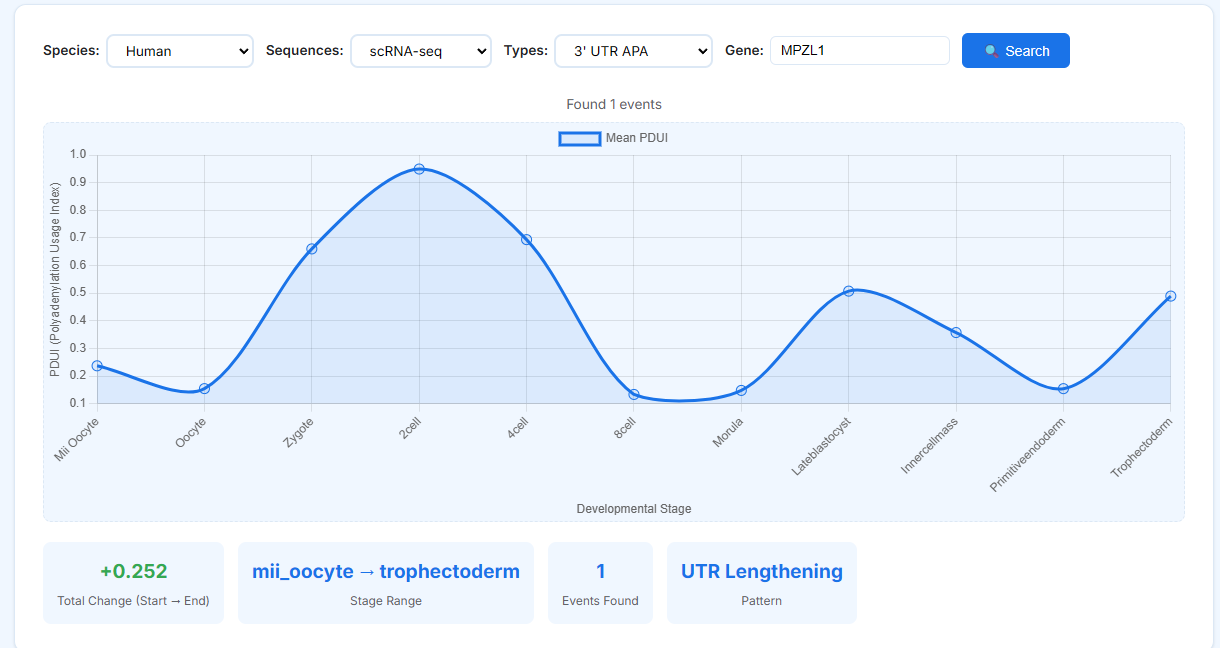Image resolution: width=1220 pixels, height=648 pixels.
Task: Click the PDUI y-axis title
Action: (x=56, y=279)
